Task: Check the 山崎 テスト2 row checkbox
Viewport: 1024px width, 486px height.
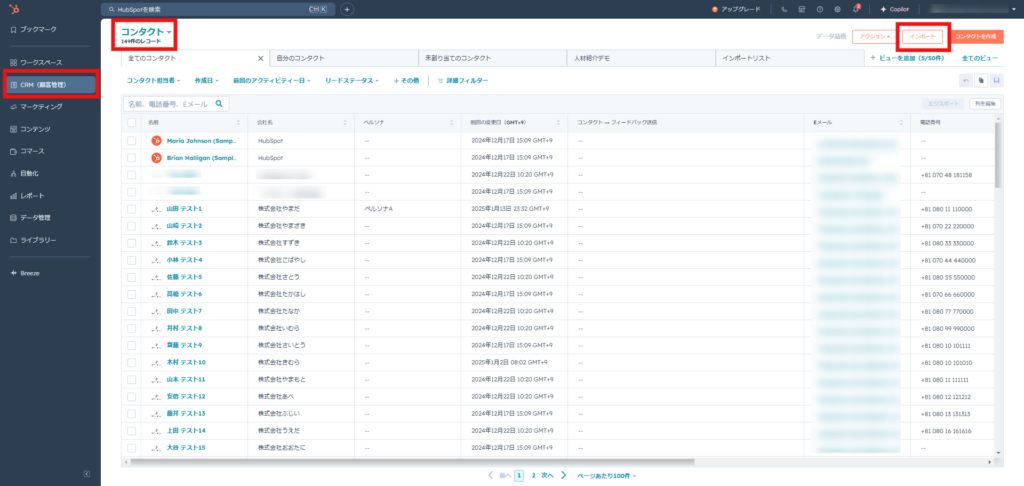Action: point(132,225)
